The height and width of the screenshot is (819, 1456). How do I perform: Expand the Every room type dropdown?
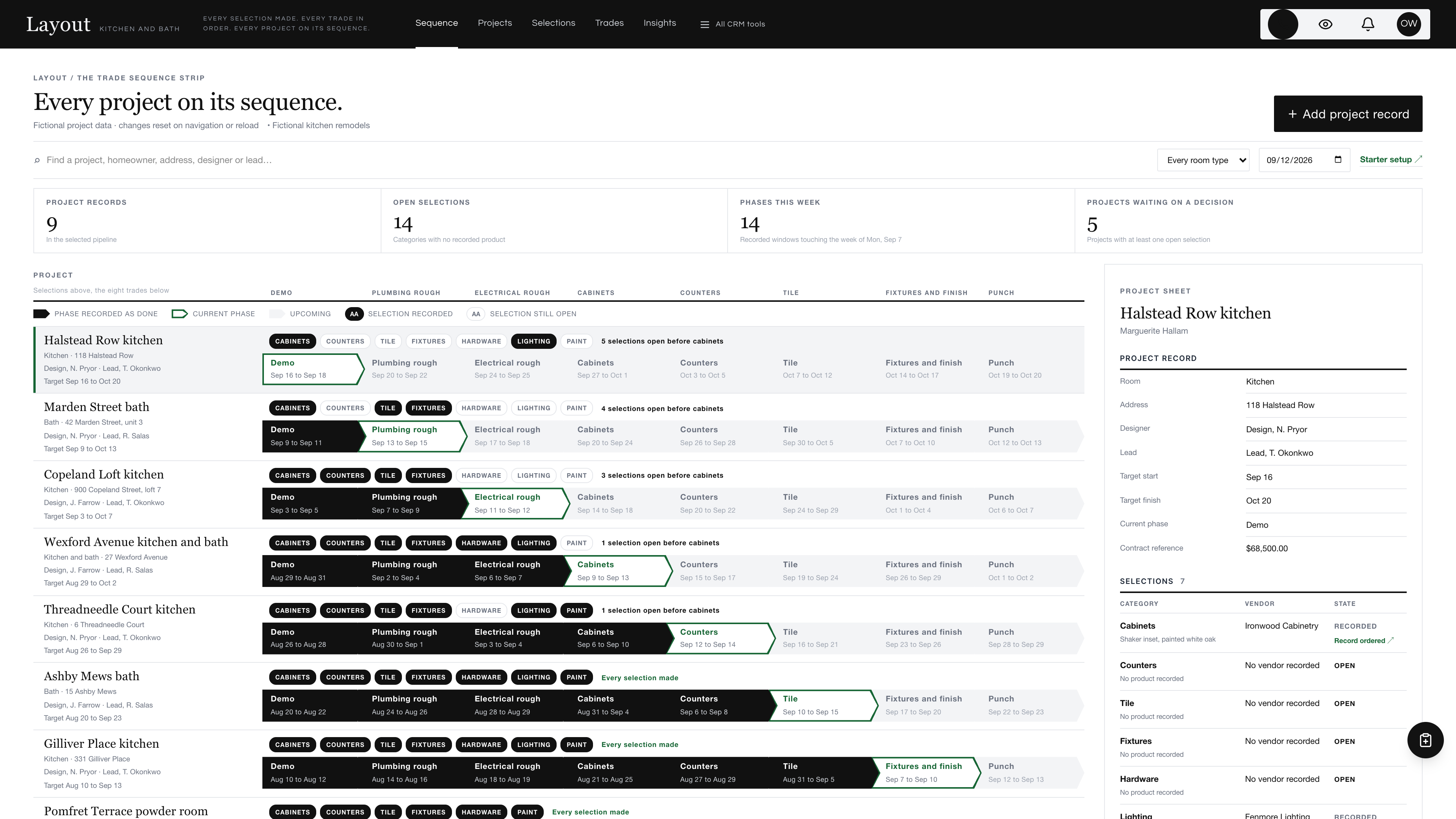pyautogui.click(x=1203, y=160)
